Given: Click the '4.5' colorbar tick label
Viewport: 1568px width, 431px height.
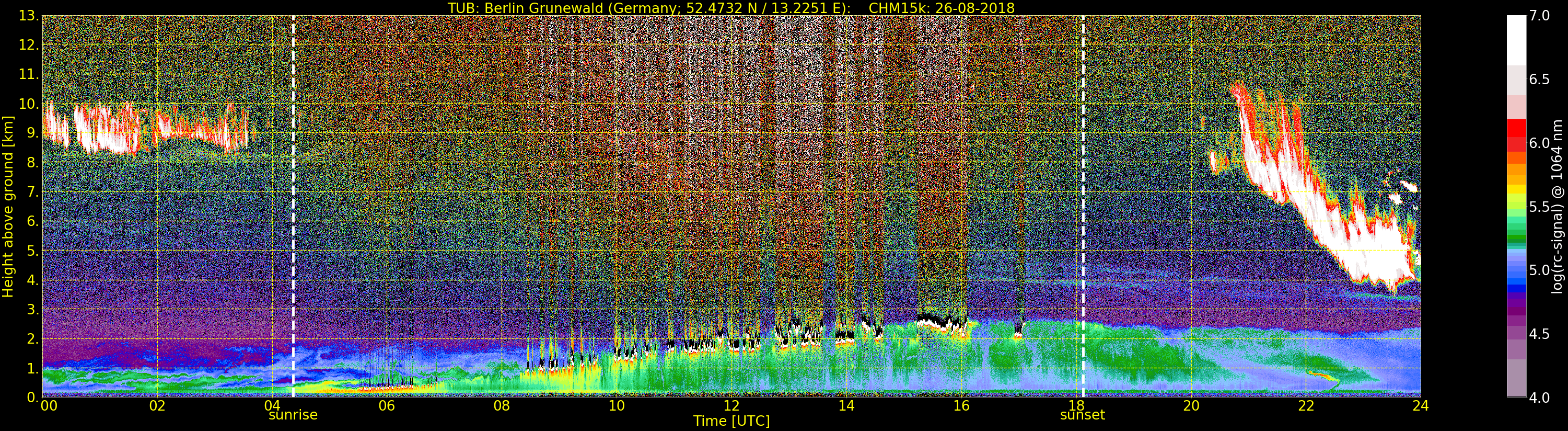Looking at the screenshot, I should [1539, 334].
